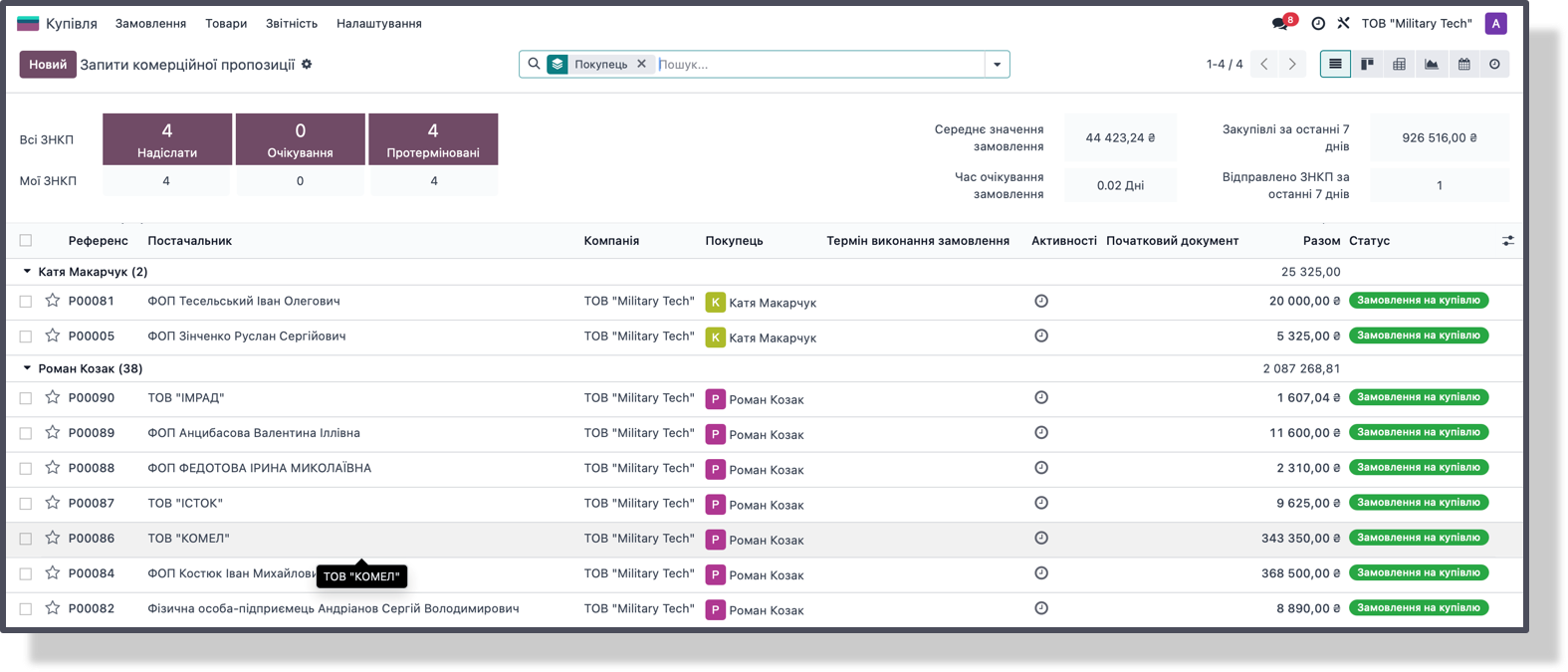Open the pivot table view
This screenshot has width=1568, height=672.
tap(1399, 64)
